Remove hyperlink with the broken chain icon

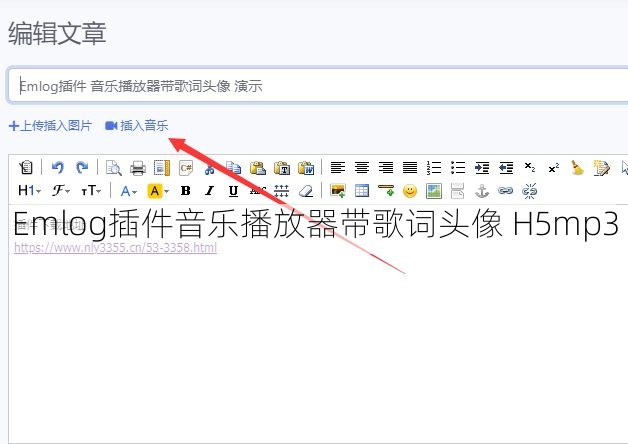[x=529, y=191]
